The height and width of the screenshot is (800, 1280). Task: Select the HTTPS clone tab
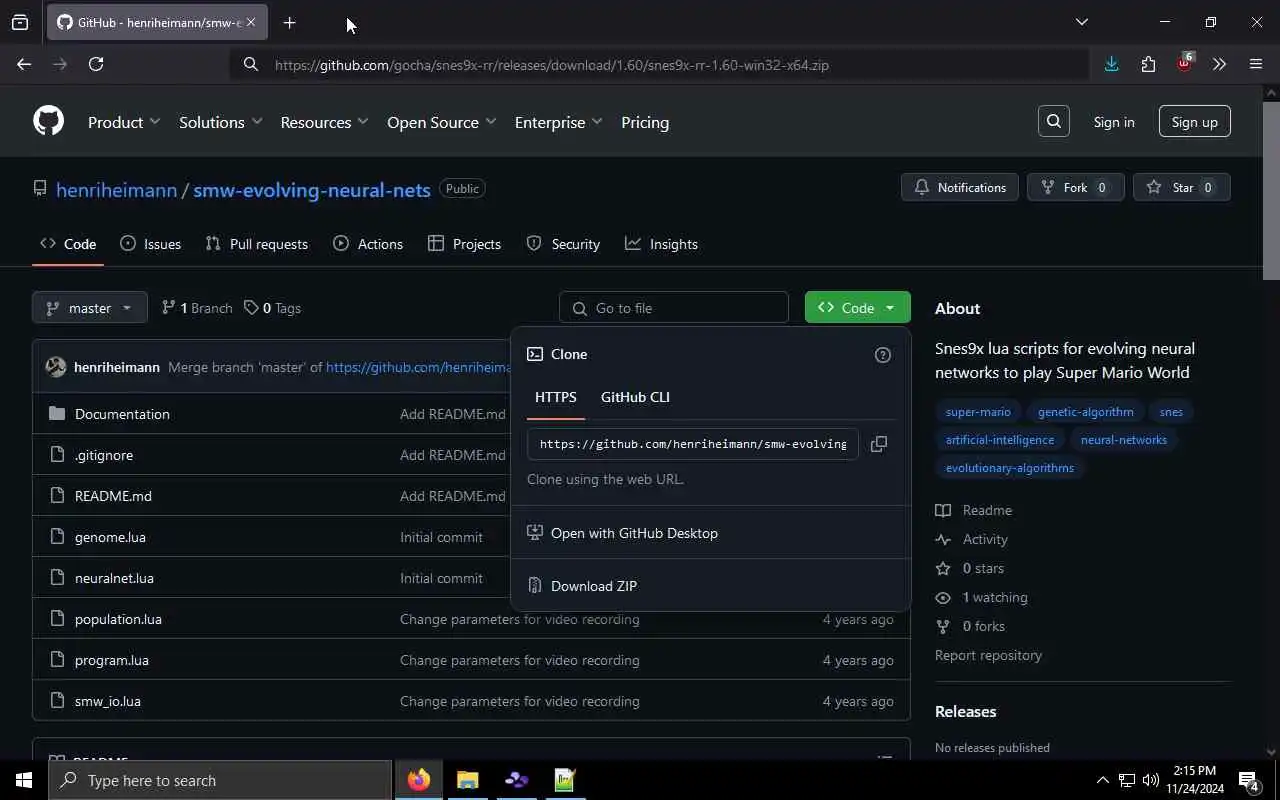[556, 397]
